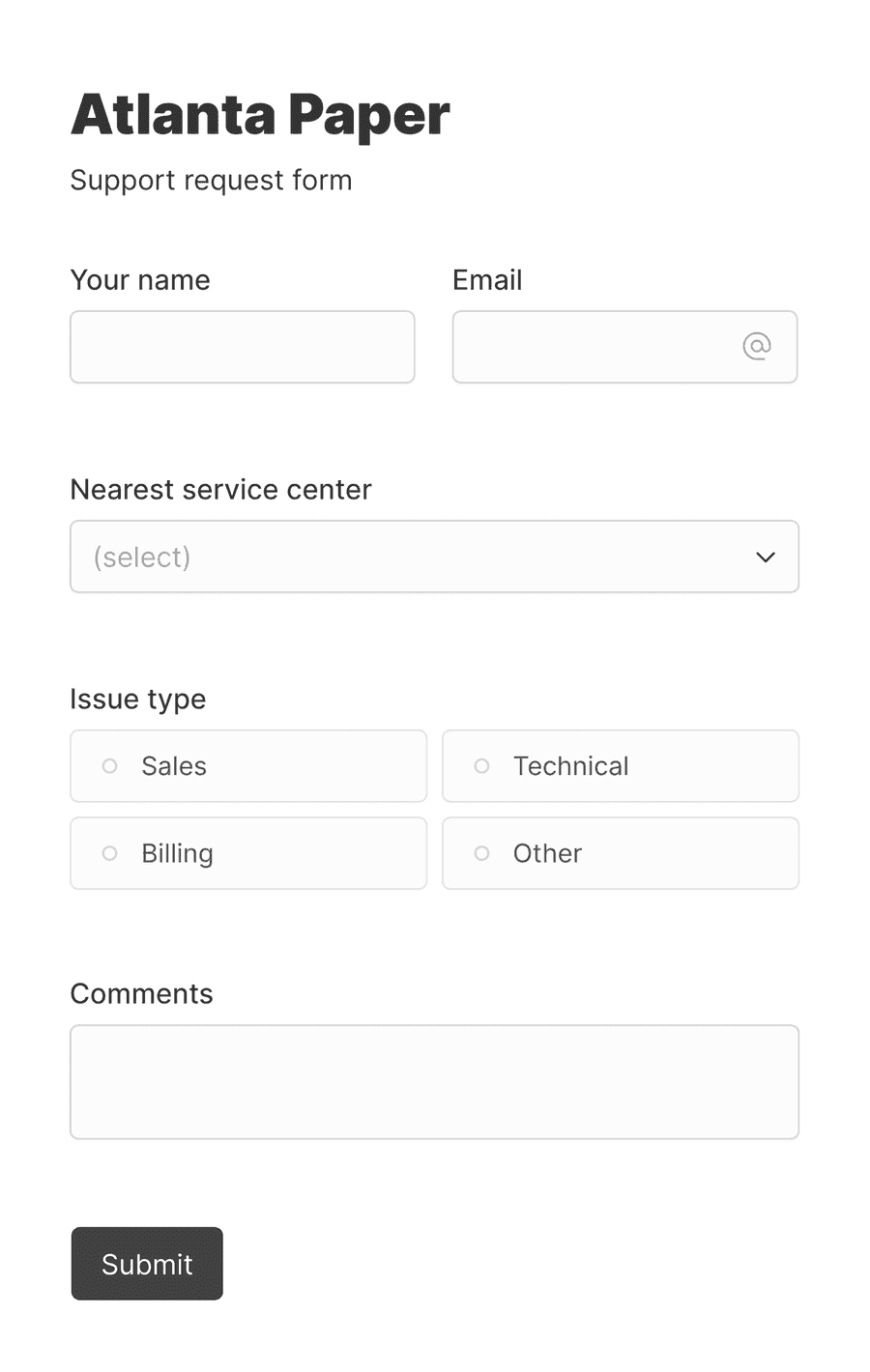This screenshot has height=1372, width=870.
Task: Select the Sales issue type
Action: click(x=248, y=766)
